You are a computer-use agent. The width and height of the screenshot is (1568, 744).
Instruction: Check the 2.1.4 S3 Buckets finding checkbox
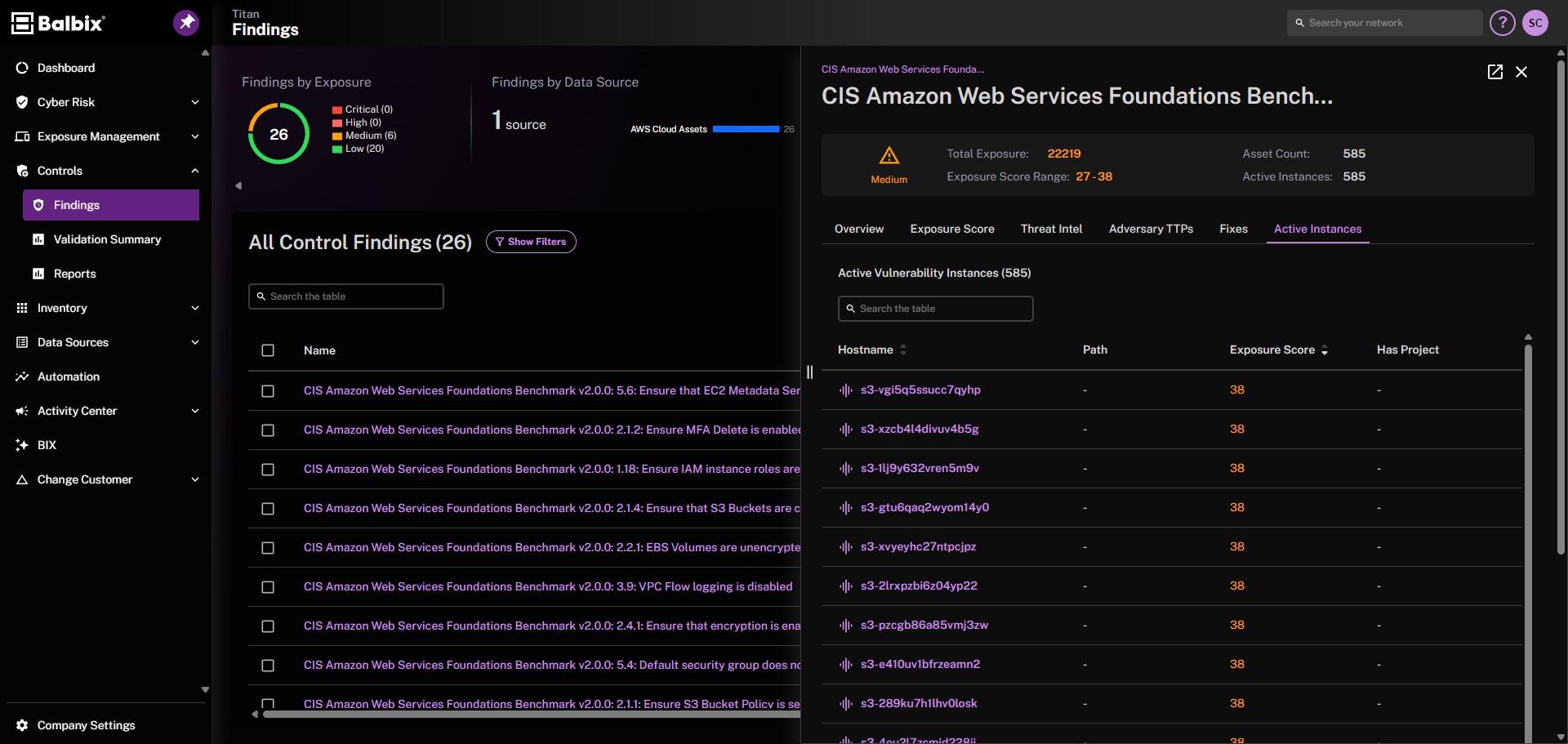tap(268, 509)
